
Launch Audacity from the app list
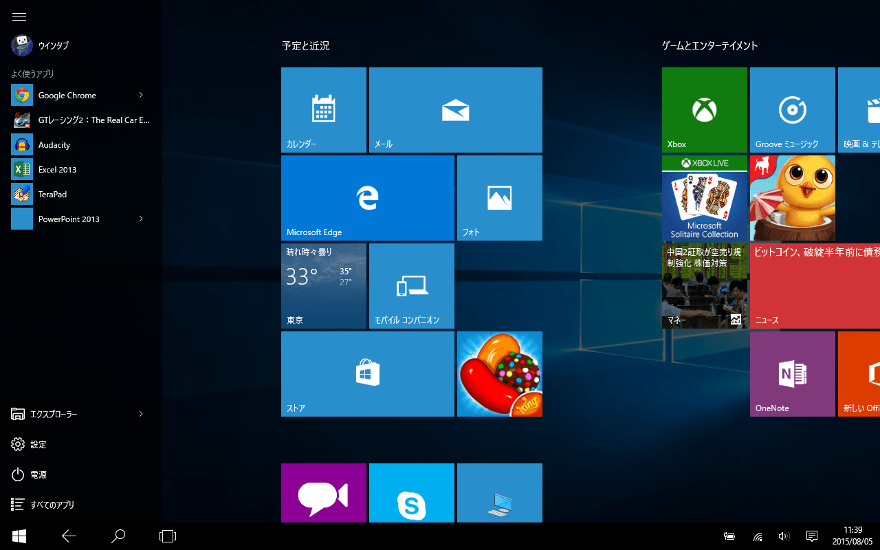coord(80,145)
